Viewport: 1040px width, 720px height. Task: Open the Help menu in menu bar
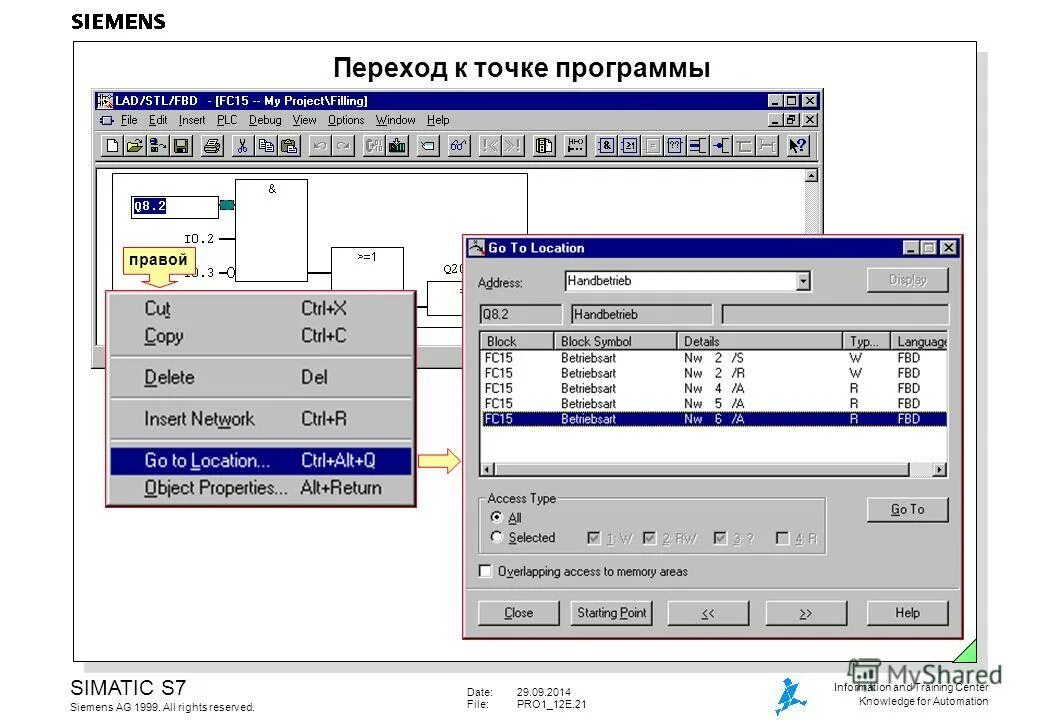click(438, 120)
